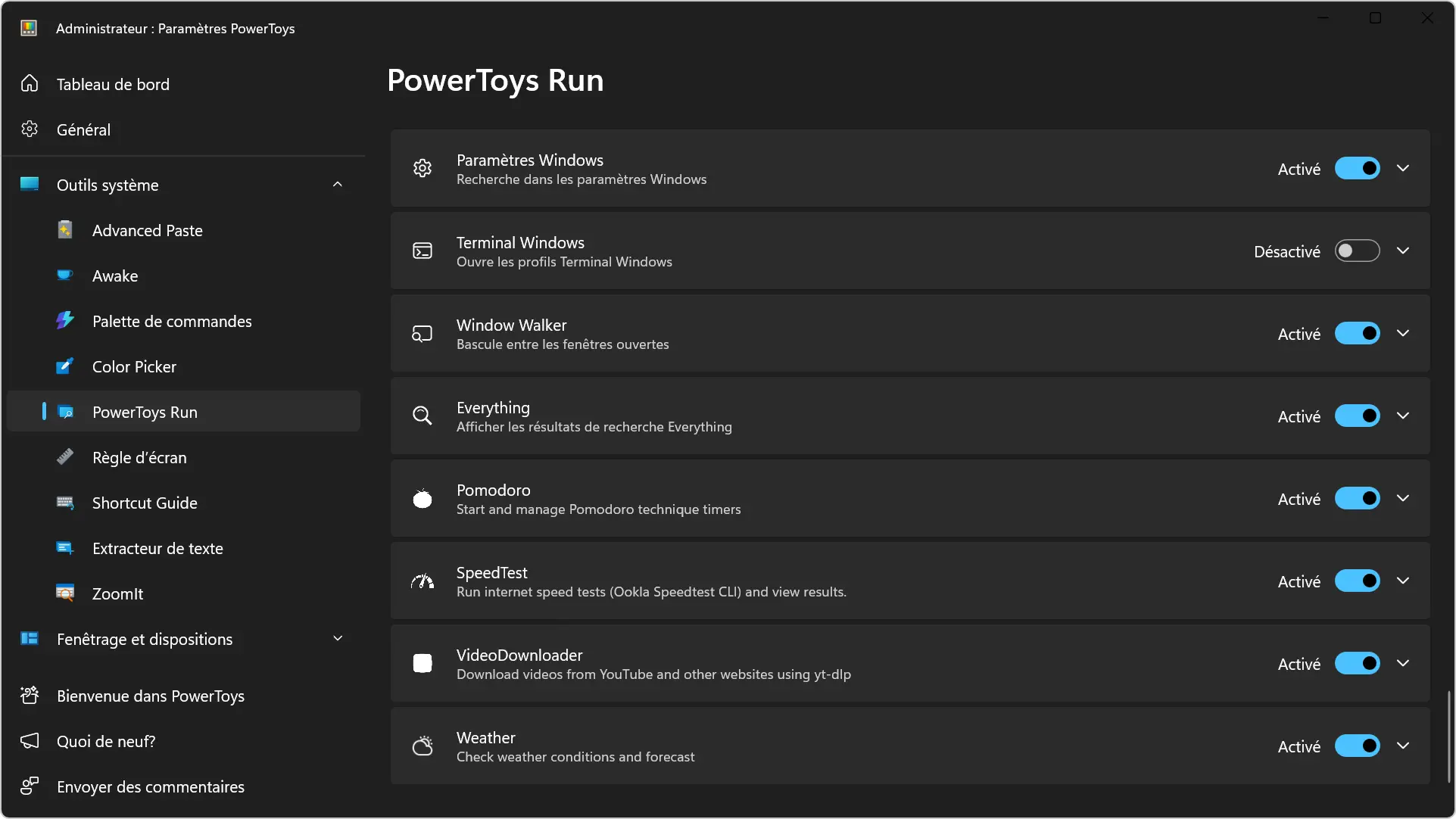Expand the SpeedTest plugin chevron

pos(1403,581)
